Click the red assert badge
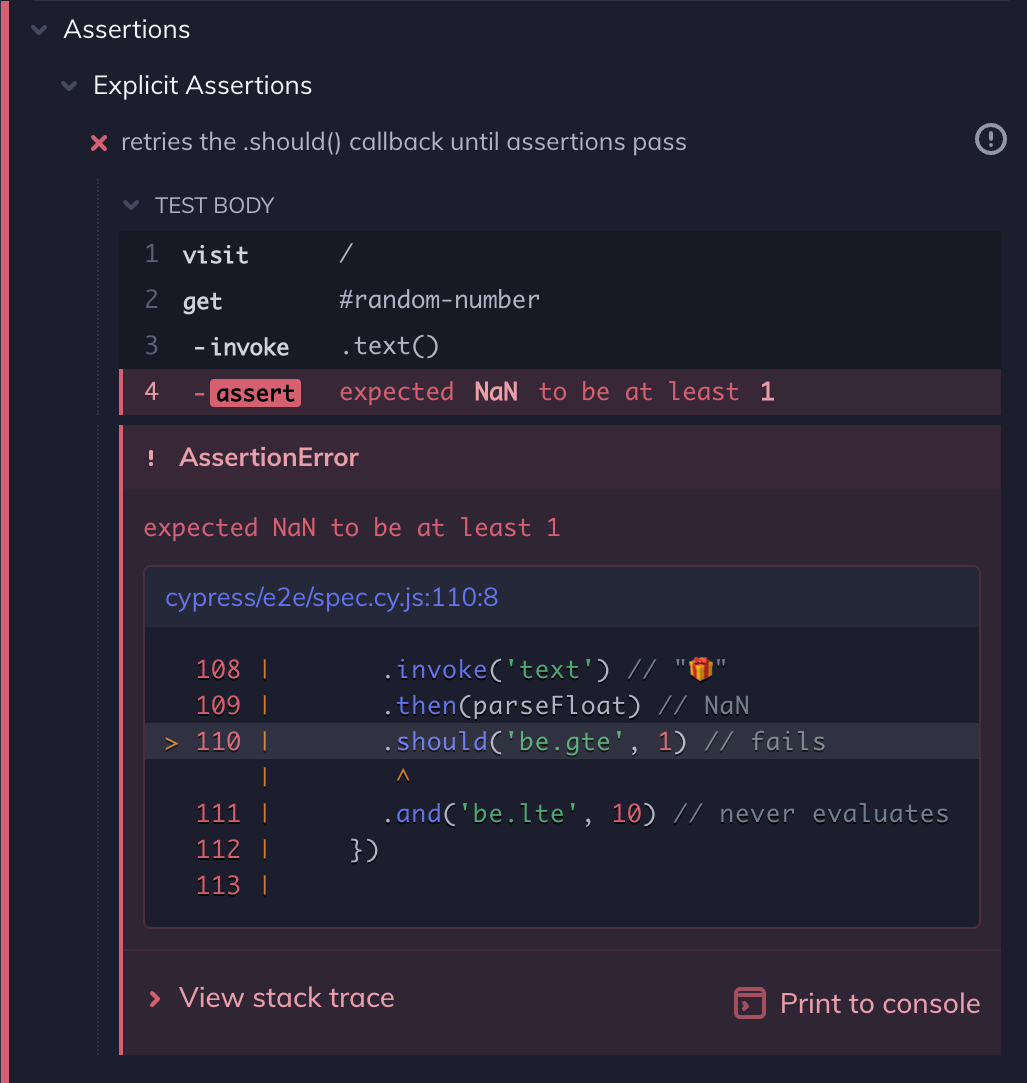 [255, 393]
